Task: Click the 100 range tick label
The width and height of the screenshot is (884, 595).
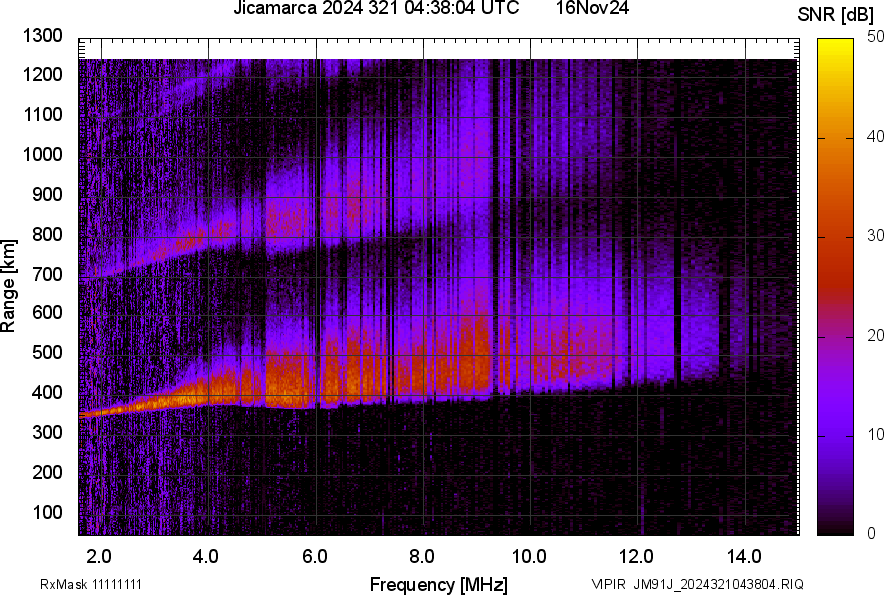Action: tap(47, 512)
